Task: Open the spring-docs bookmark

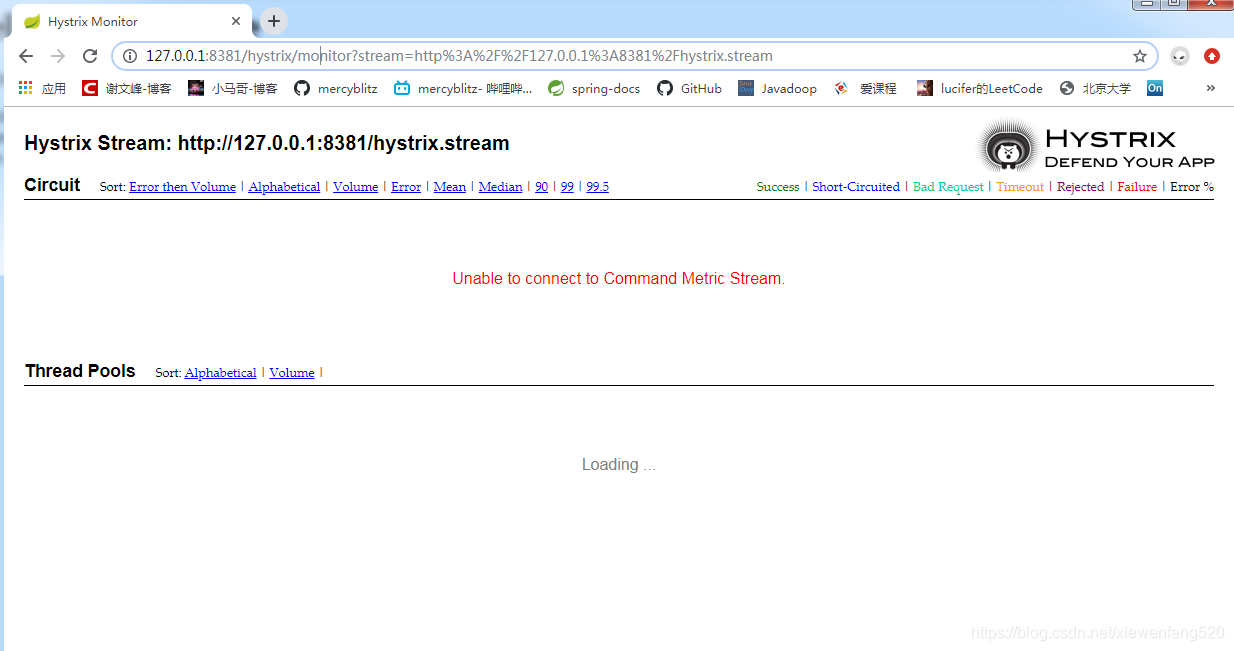Action: 594,88
